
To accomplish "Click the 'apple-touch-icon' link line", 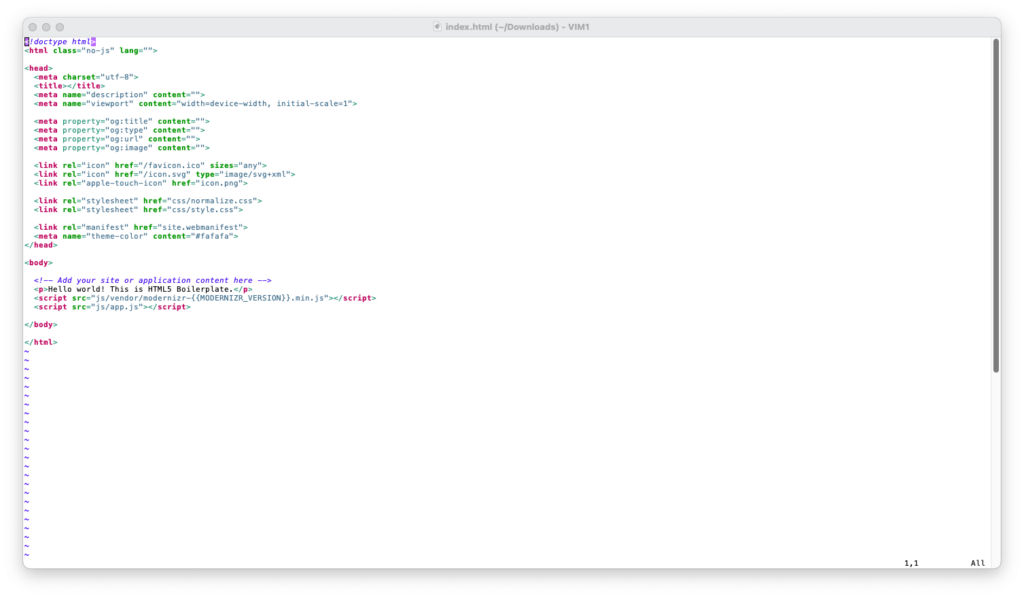I will click(x=141, y=183).
